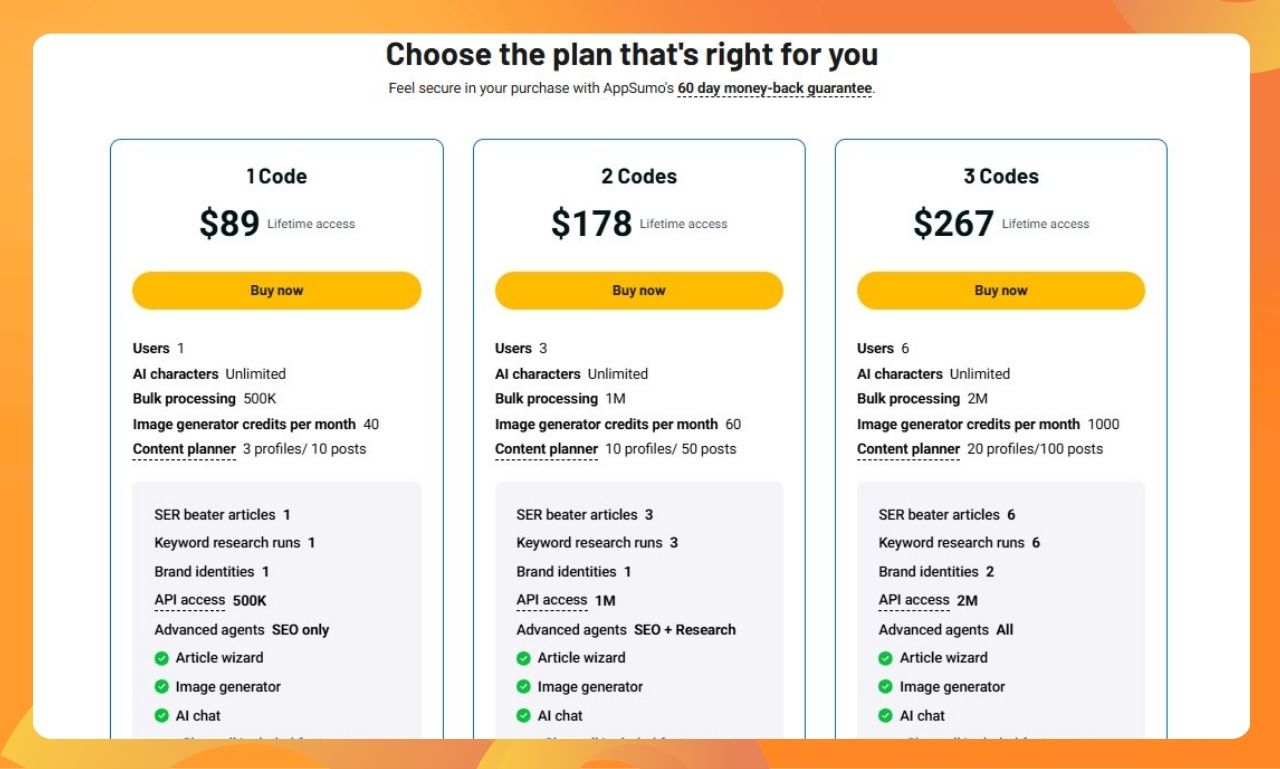Click the green checkmark beside Article wizard in 2 Codes plan
The image size is (1280, 769).
[523, 658]
